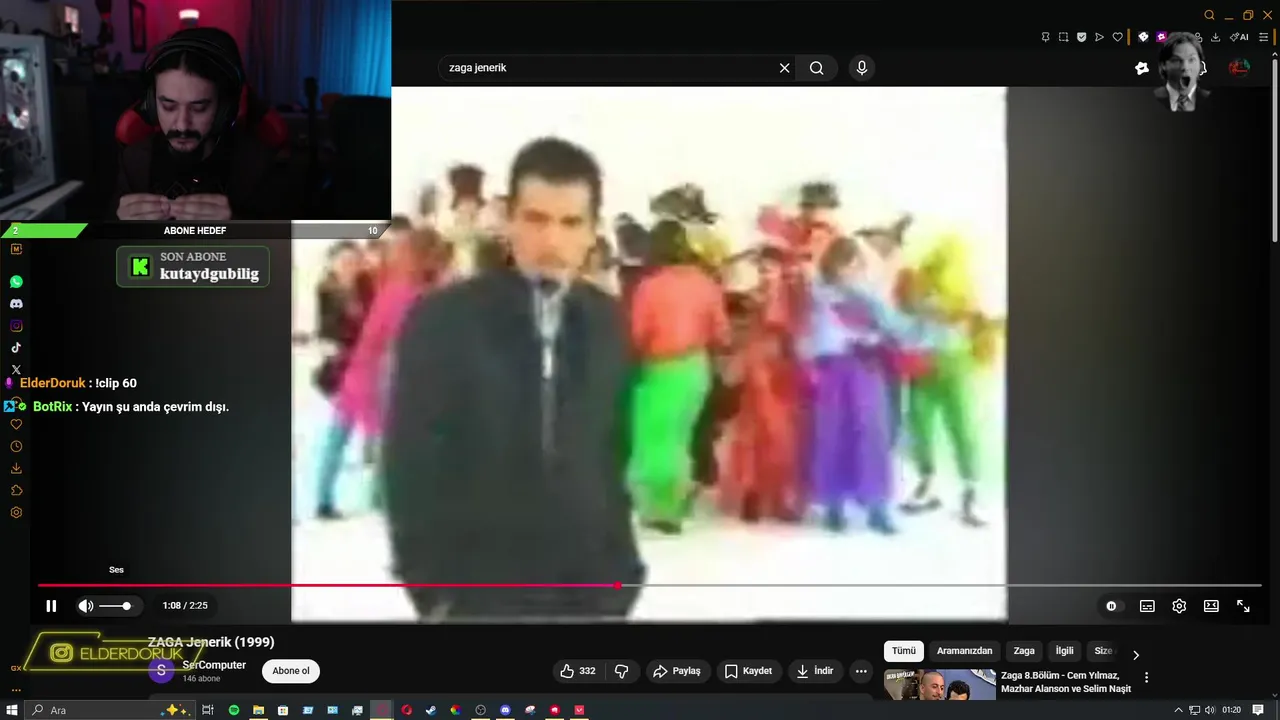Viewport: 1280px width, 720px height.
Task: Open the browser AI assistant icon
Action: click(x=1239, y=37)
